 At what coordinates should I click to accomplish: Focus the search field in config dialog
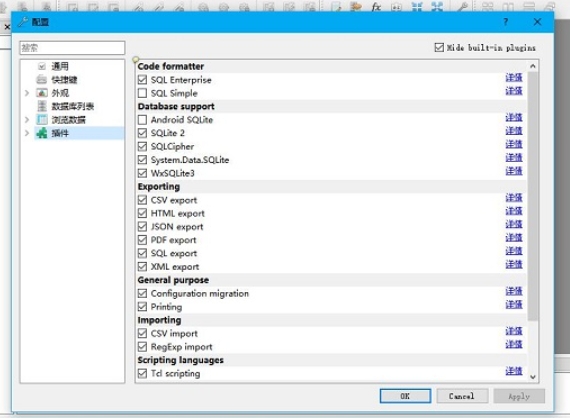point(72,48)
